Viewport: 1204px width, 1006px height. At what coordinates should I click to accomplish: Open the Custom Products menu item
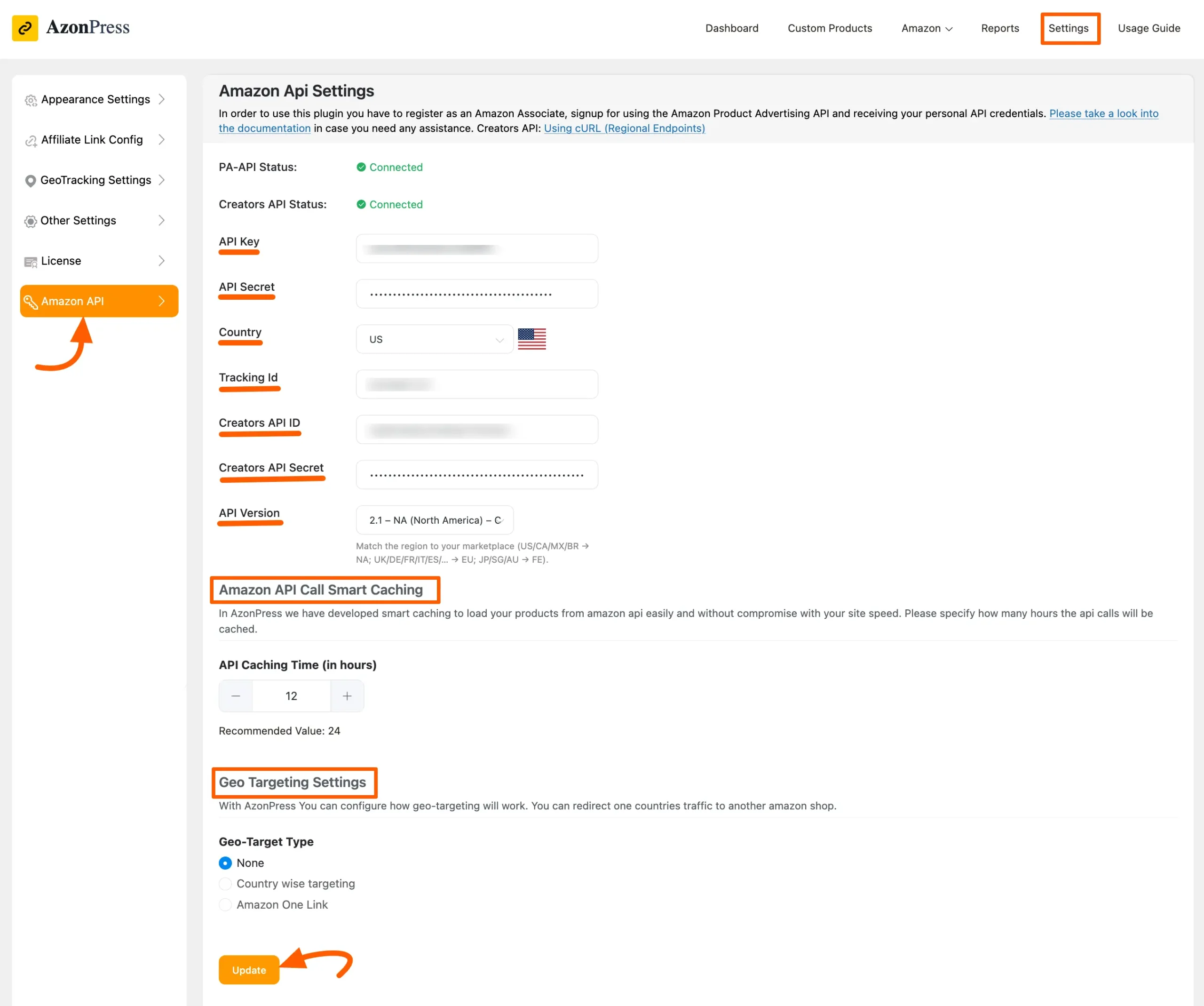click(829, 28)
